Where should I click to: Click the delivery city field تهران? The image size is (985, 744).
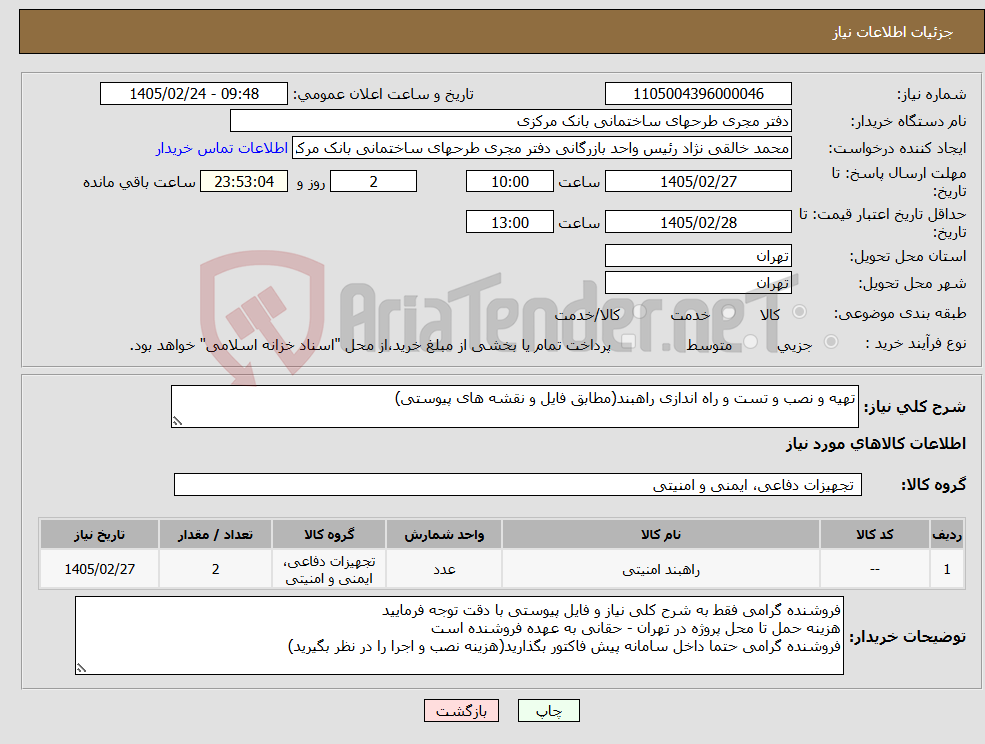point(698,283)
